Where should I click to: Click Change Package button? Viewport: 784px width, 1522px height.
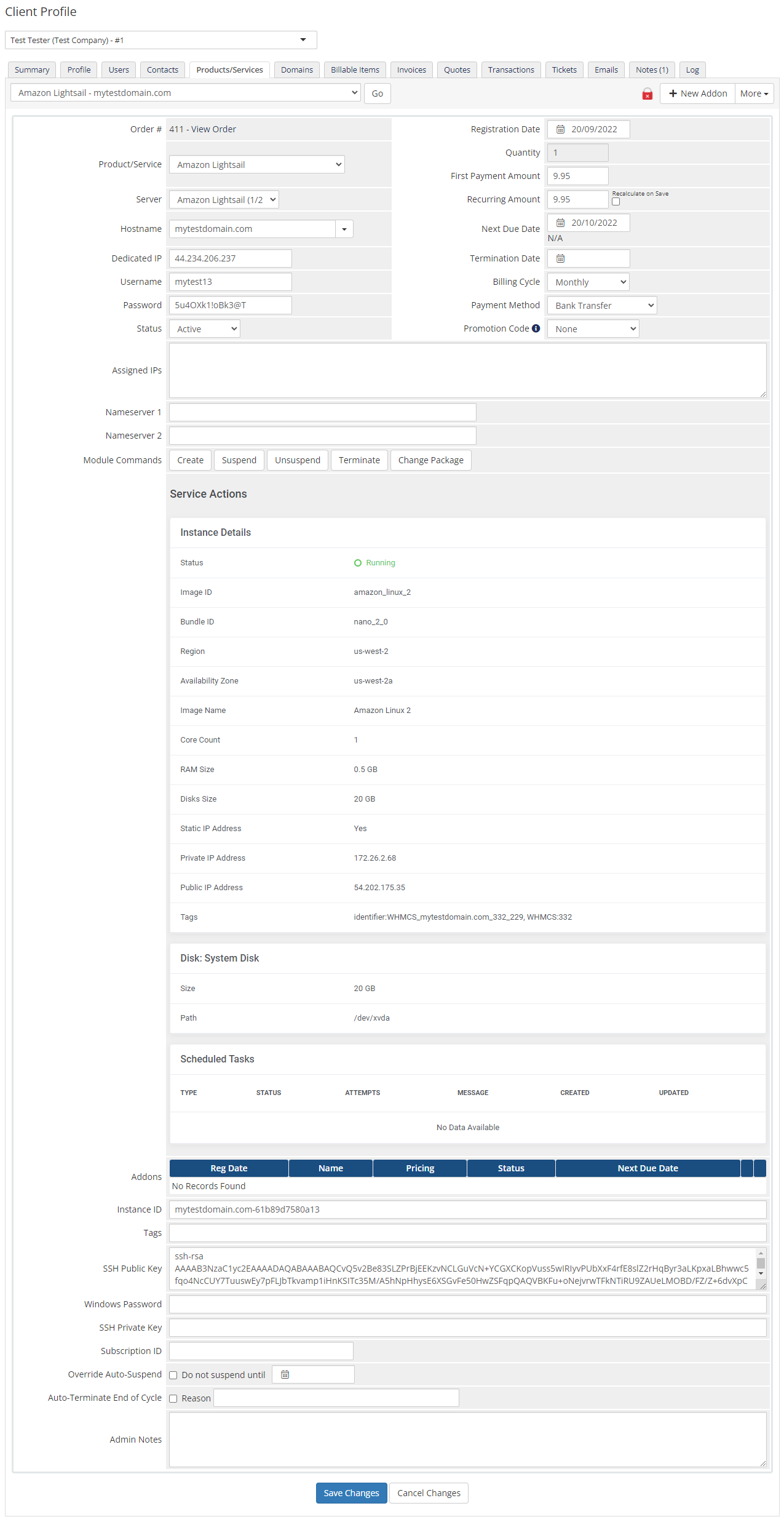click(x=431, y=460)
